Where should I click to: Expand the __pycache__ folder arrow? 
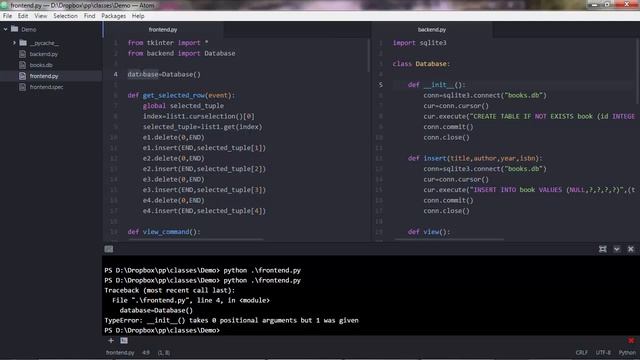click(x=14, y=43)
